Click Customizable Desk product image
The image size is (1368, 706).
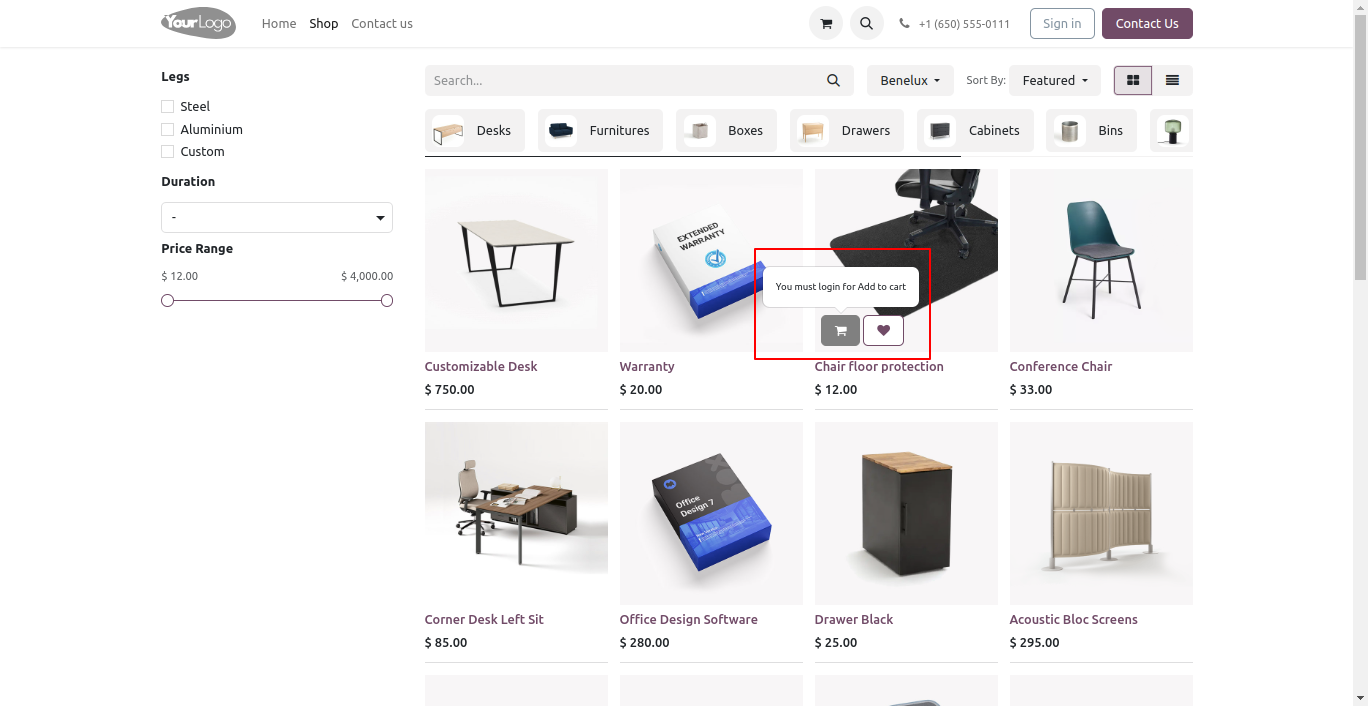(516, 260)
